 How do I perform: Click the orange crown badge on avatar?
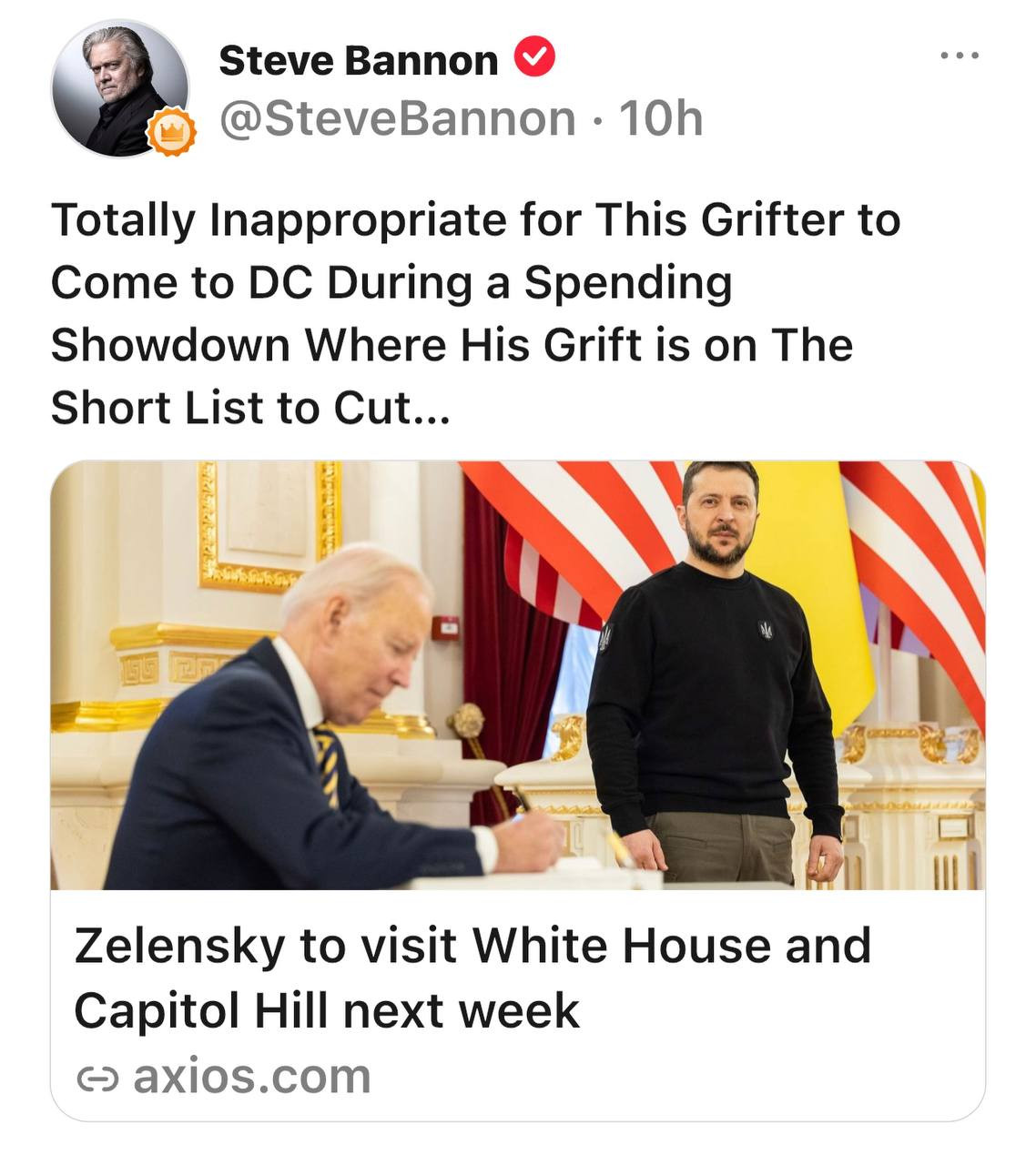[x=173, y=133]
